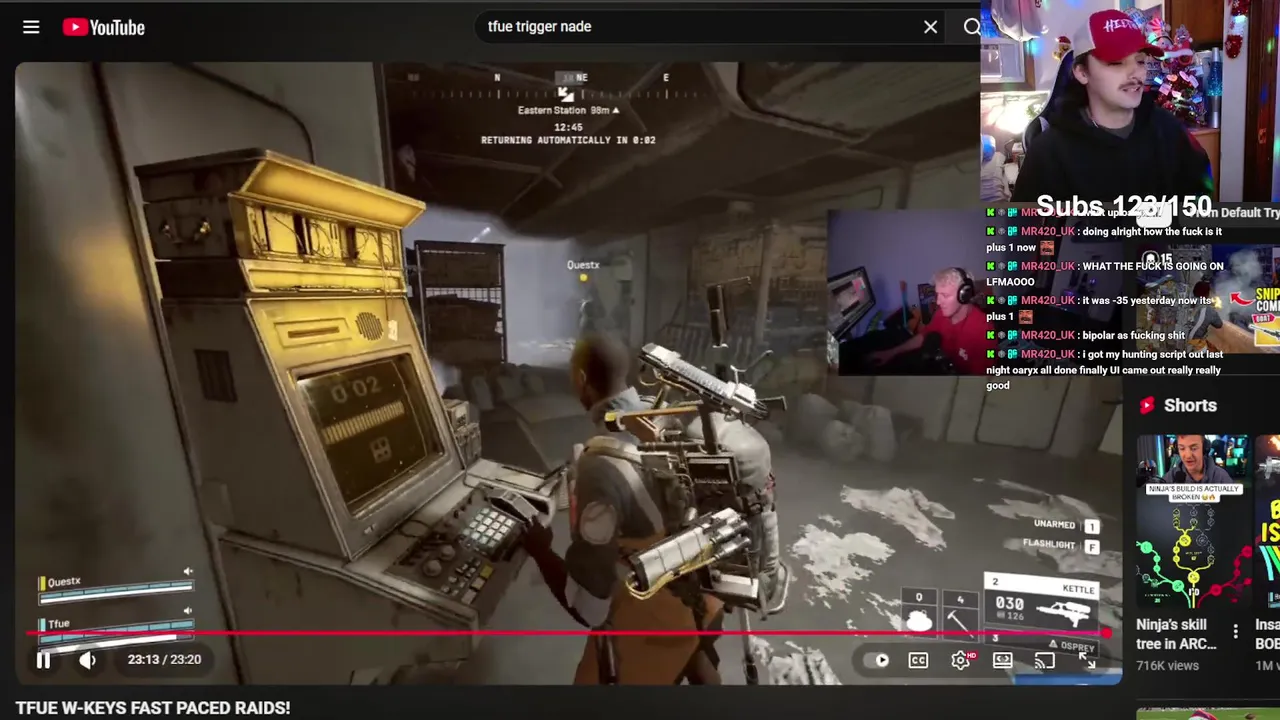Open the Shorts section header
The width and height of the screenshot is (1280, 720).
[x=1176, y=405]
